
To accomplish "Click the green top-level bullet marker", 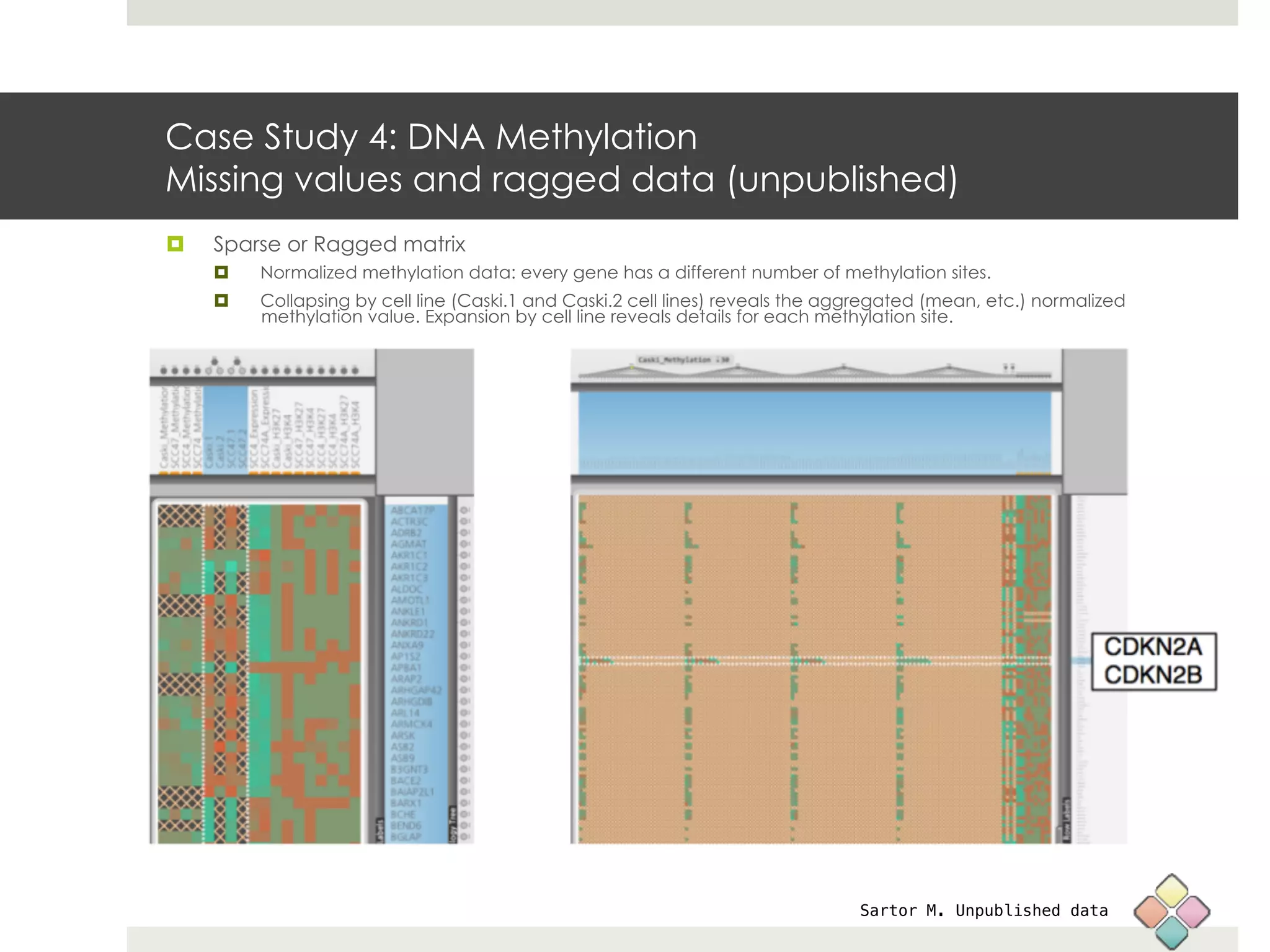I will (x=175, y=244).
